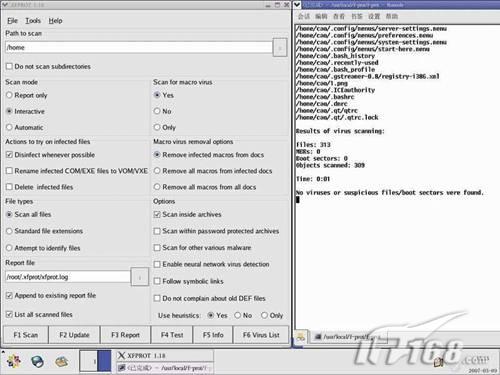This screenshot has width=500, height=375.
Task: Click the new terminal session icon
Action: click(300, 337)
